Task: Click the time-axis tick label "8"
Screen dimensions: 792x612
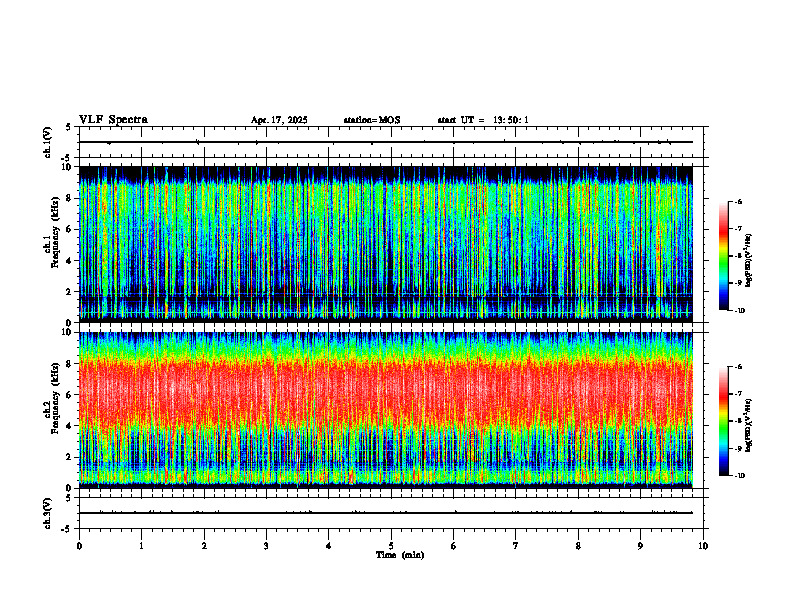Action: 578,546
